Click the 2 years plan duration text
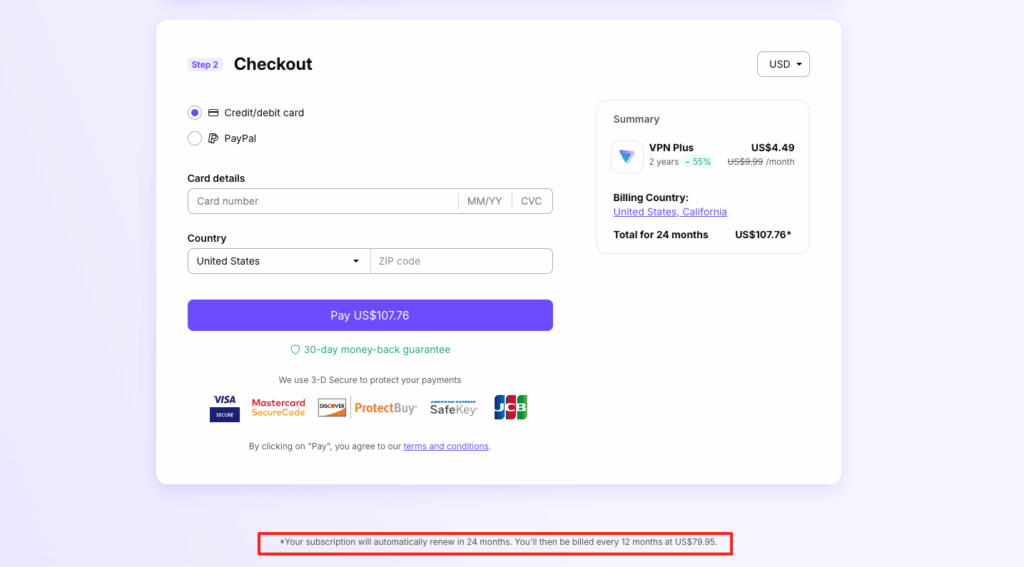Screen dimensions: 1024x567 [x=664, y=162]
